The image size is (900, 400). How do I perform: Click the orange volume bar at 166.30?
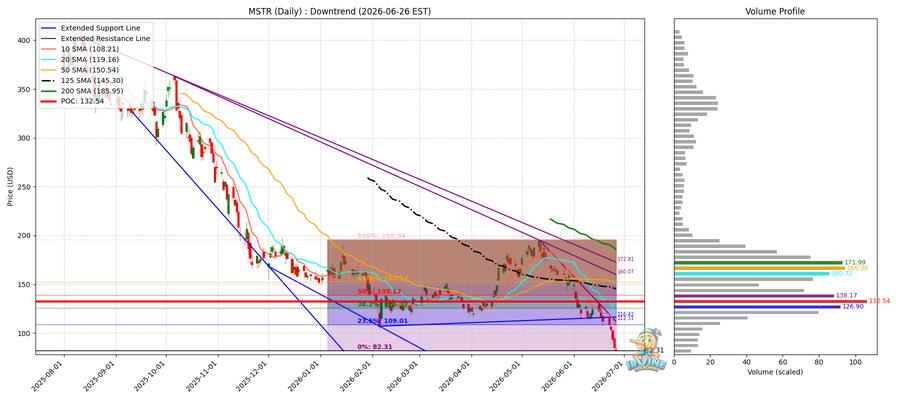(759, 268)
